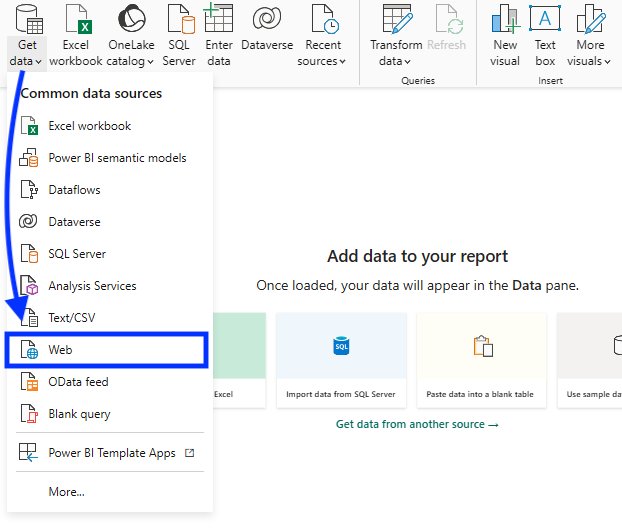Select SQL Server in the dropdown menu
622x531 pixels.
tap(110, 254)
